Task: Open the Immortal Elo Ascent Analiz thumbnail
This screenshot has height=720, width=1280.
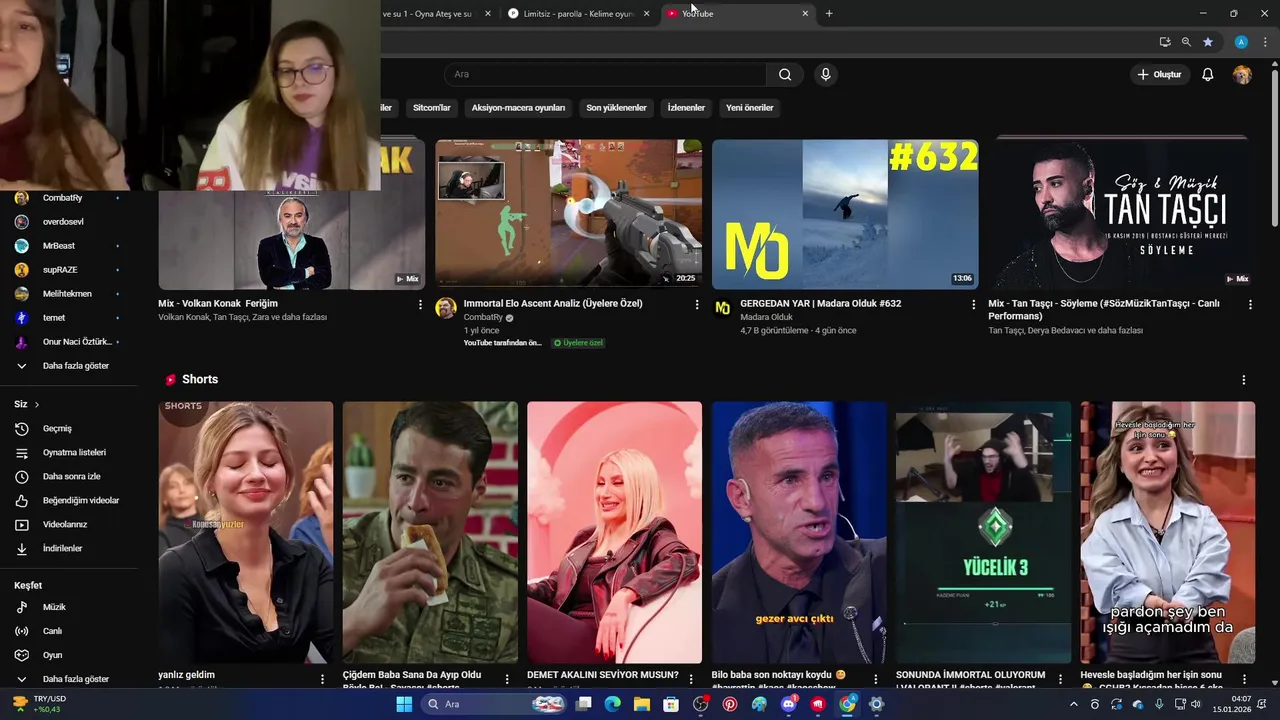Action: click(x=568, y=213)
